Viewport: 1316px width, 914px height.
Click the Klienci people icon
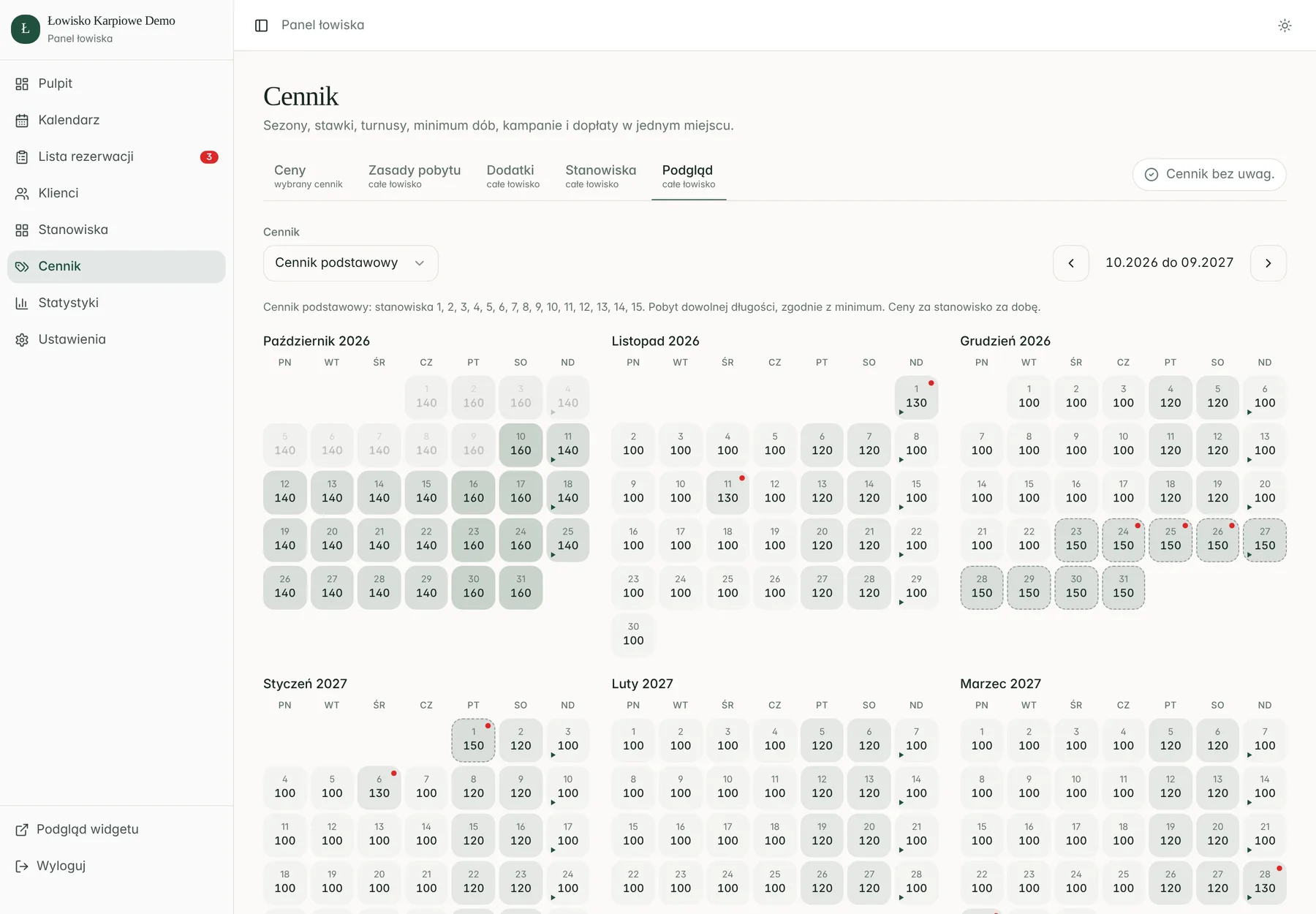[22, 194]
